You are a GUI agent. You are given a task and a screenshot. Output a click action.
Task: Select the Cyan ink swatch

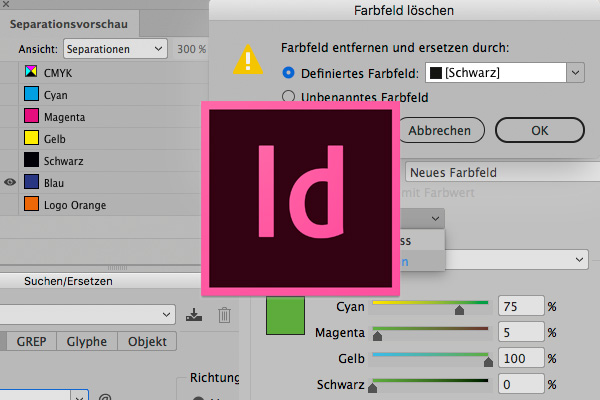tap(33, 95)
